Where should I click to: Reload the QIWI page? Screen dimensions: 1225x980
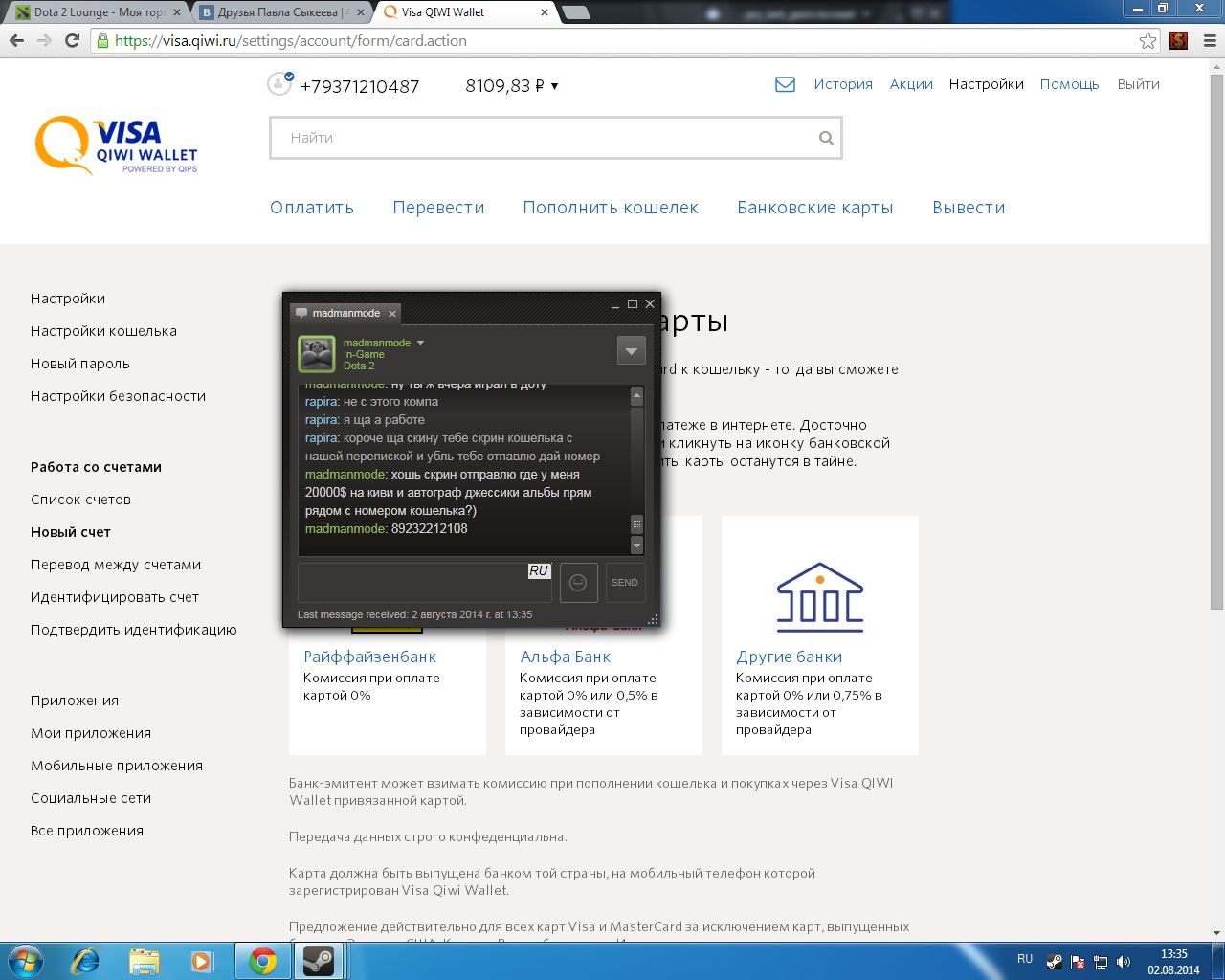point(72,40)
